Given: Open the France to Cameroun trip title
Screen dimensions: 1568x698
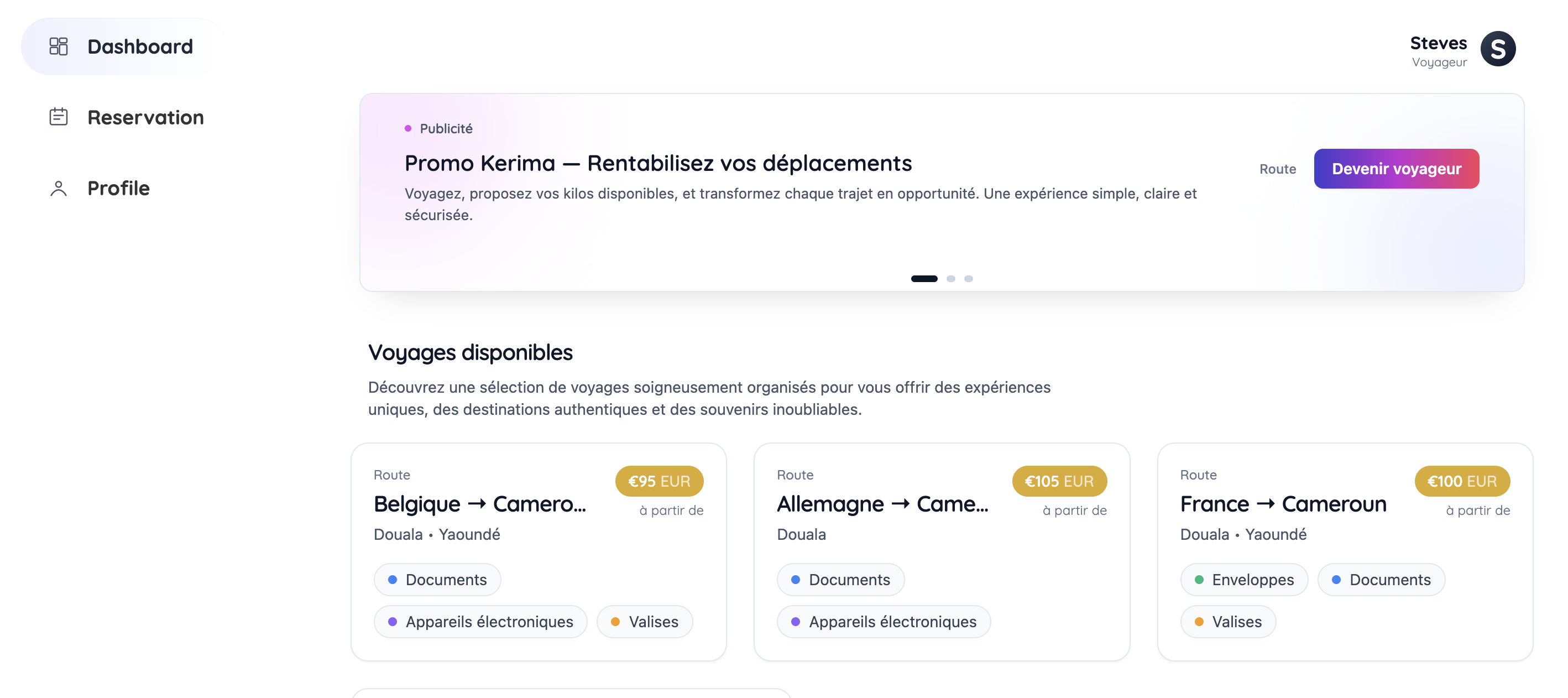Looking at the screenshot, I should pyautogui.click(x=1283, y=504).
